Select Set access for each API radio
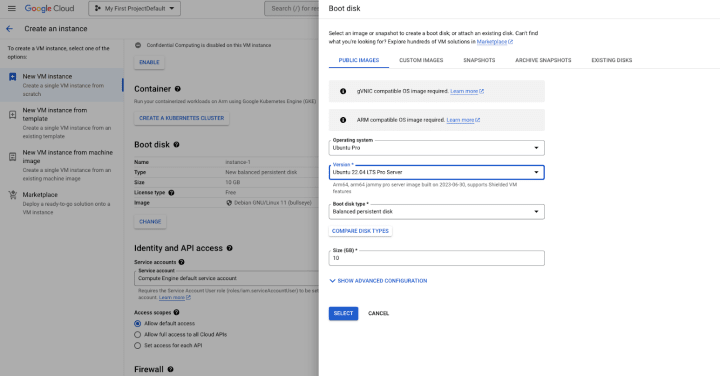720x376 pixels. click(137, 346)
